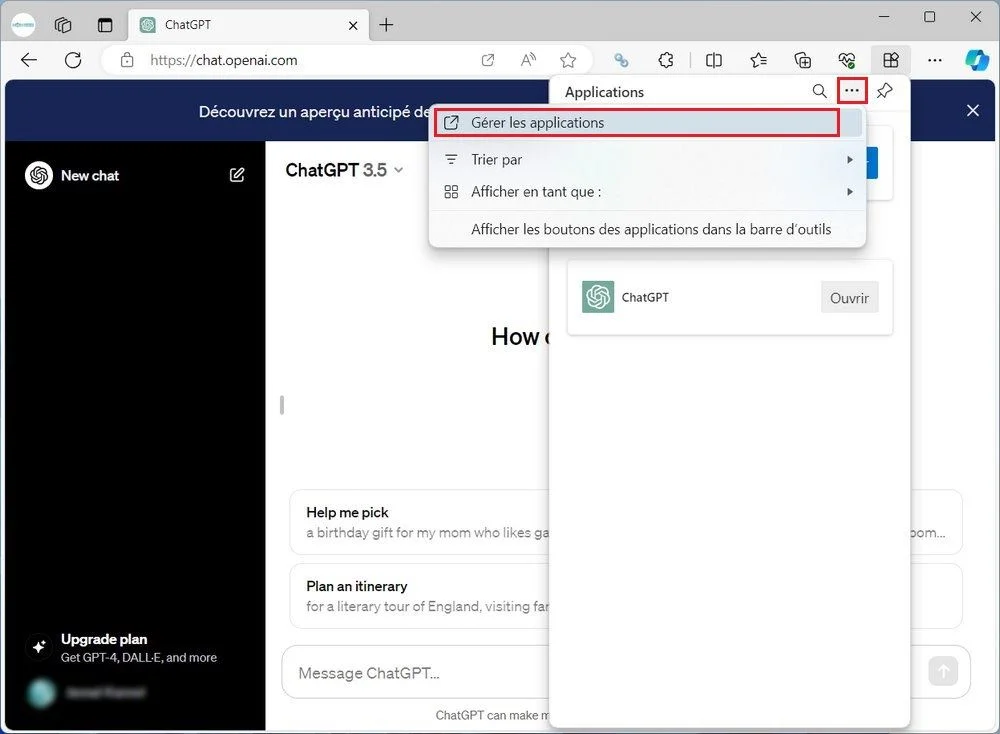Dismiss the Découvrez un aperçu banner

973,110
